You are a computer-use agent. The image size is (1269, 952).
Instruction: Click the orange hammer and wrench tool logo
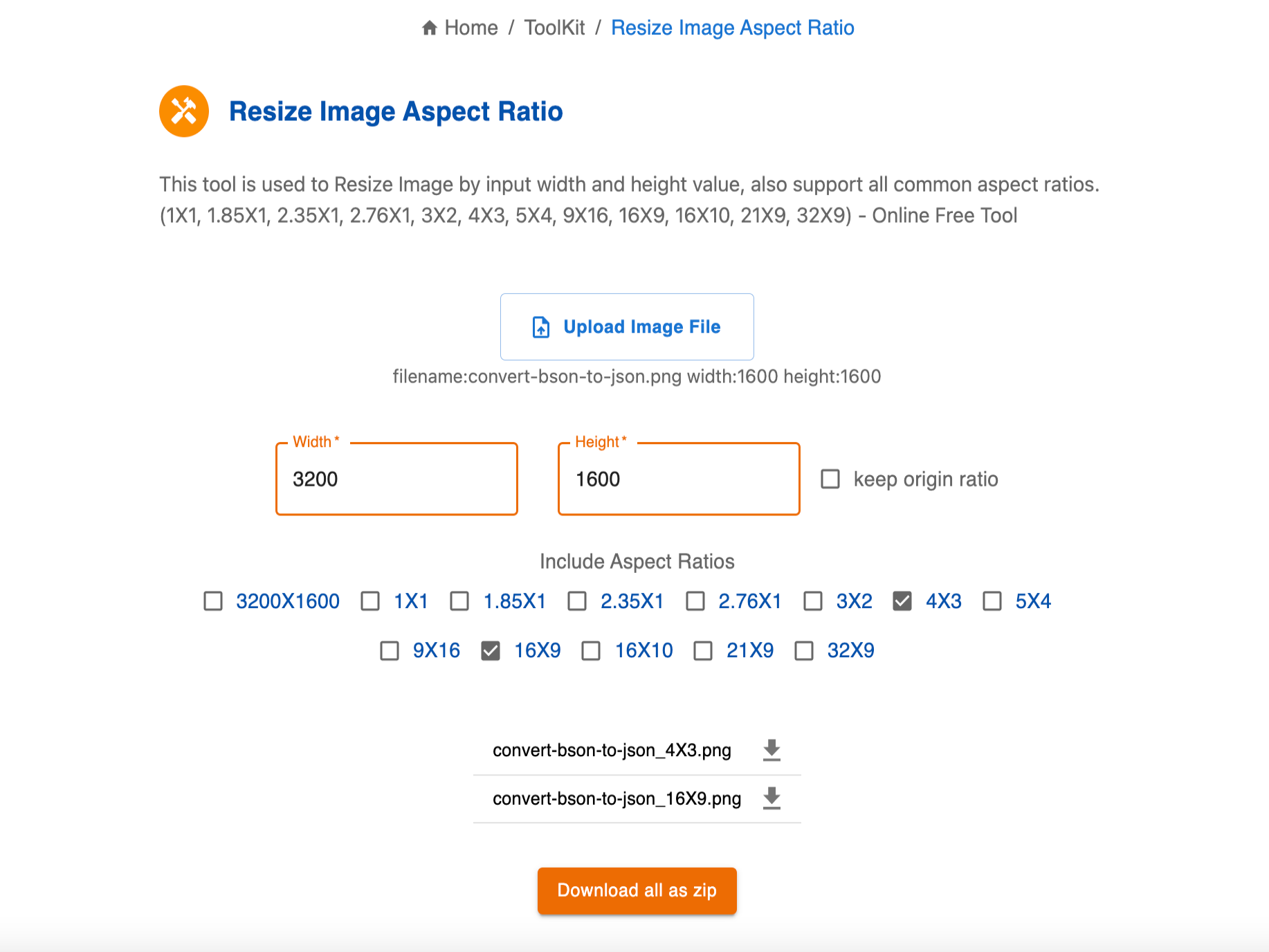[183, 111]
